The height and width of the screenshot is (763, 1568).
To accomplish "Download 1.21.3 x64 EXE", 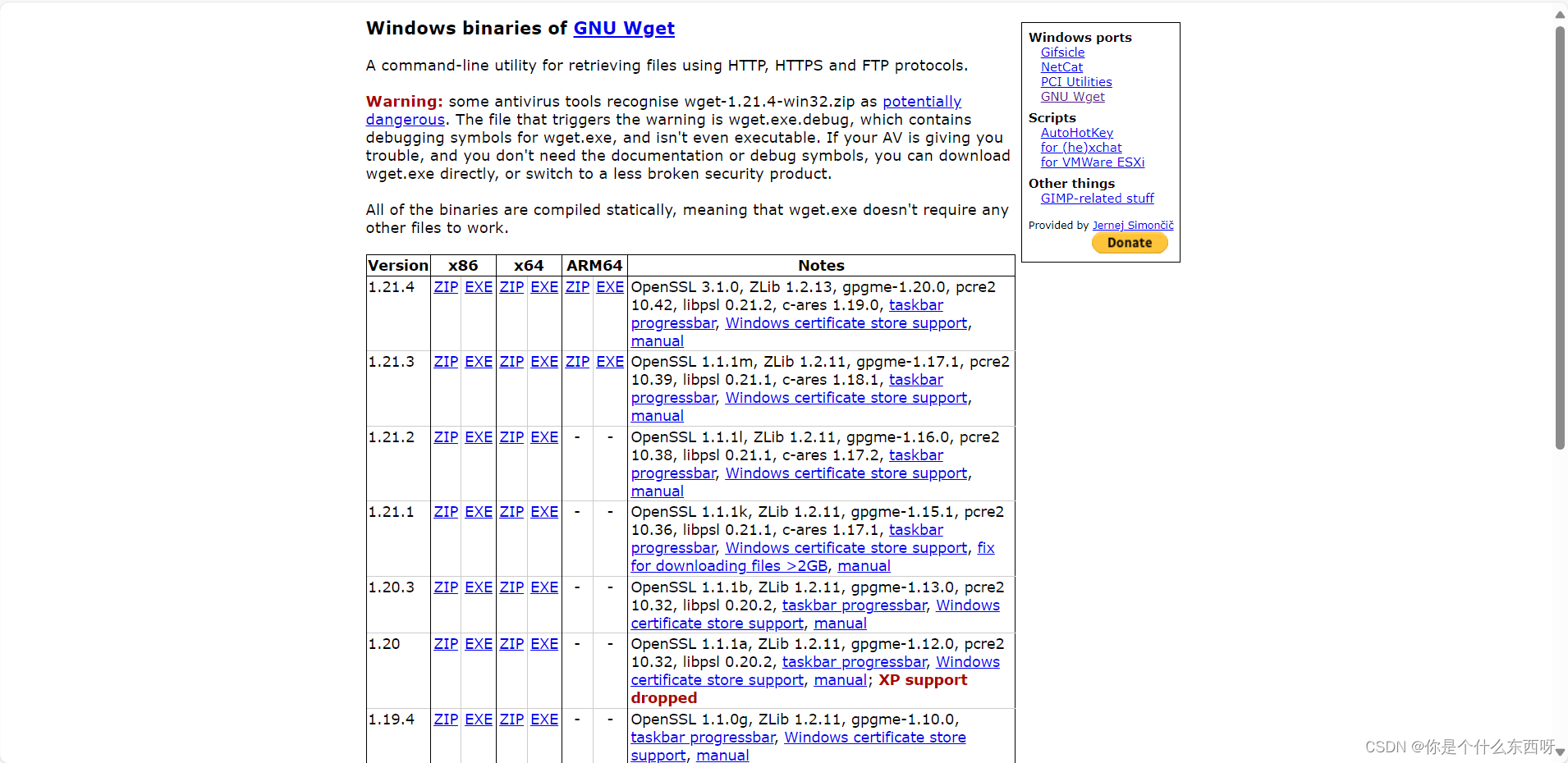I will (x=544, y=362).
